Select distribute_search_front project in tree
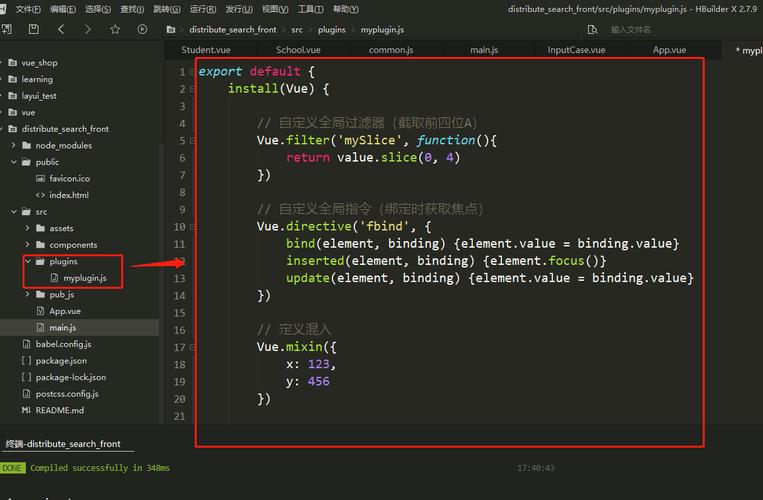The width and height of the screenshot is (763, 500). pos(65,129)
